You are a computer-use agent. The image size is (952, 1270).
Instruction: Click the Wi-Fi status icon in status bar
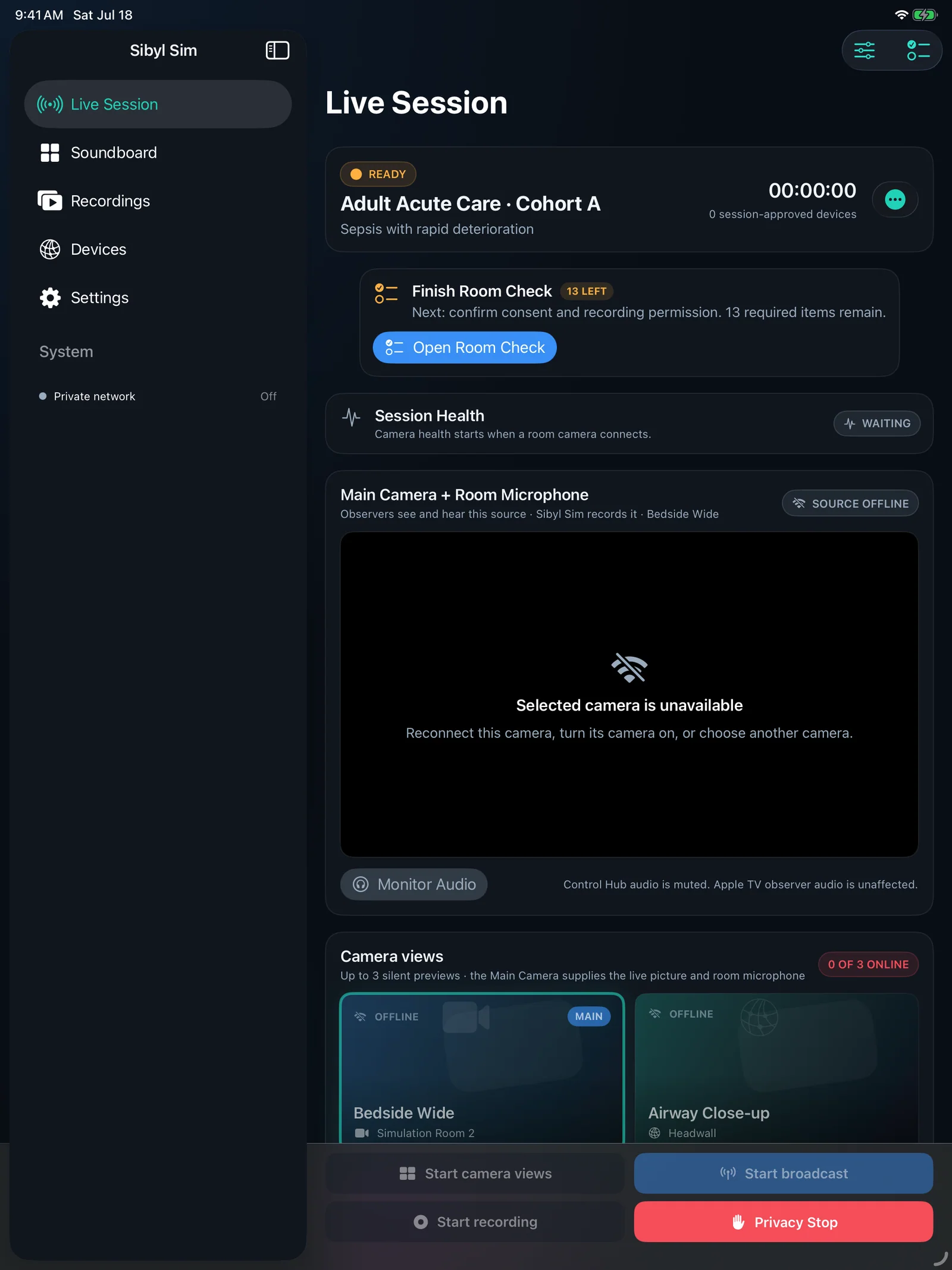click(901, 15)
